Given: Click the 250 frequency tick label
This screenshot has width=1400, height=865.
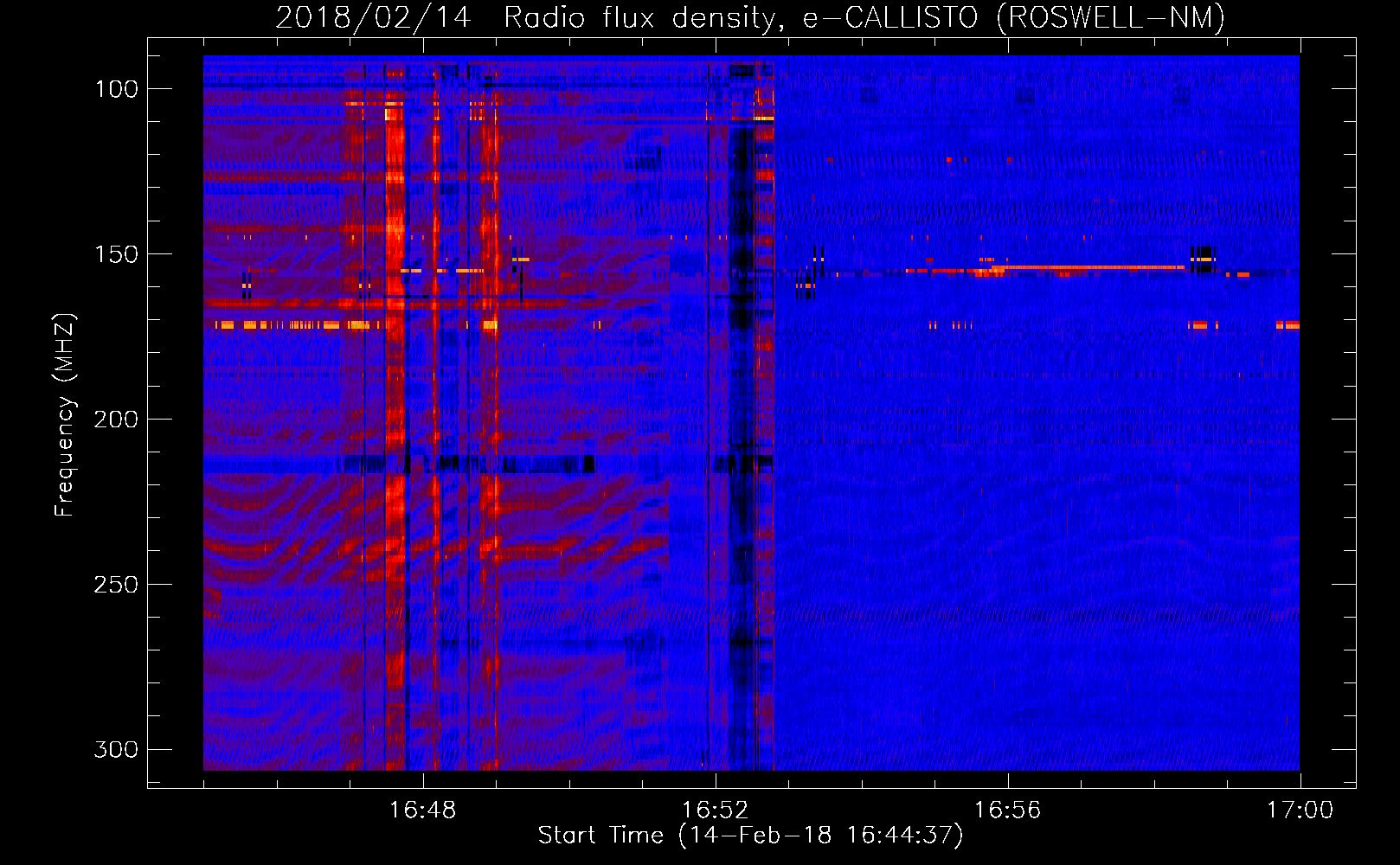Looking at the screenshot, I should [116, 585].
